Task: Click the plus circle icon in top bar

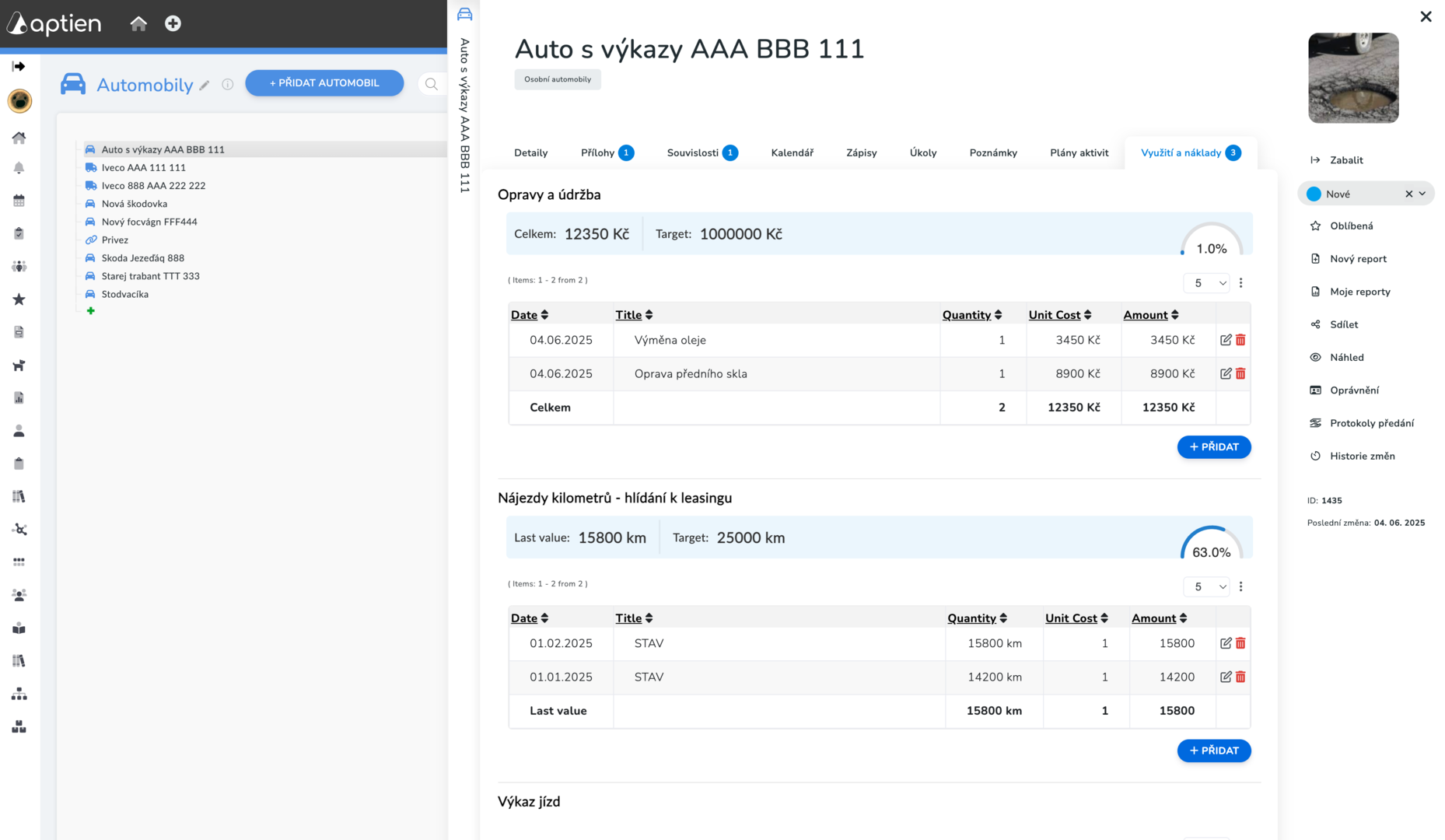Action: (x=173, y=23)
